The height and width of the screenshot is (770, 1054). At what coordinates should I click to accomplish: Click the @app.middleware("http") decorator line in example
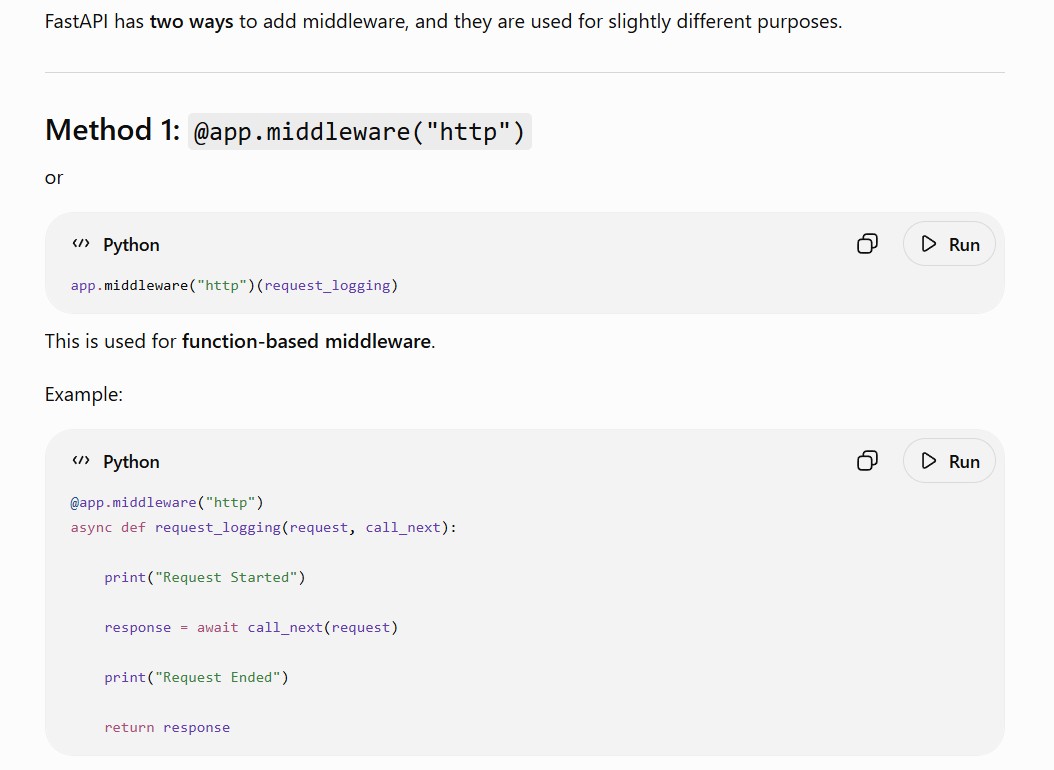pyautogui.click(x=167, y=503)
